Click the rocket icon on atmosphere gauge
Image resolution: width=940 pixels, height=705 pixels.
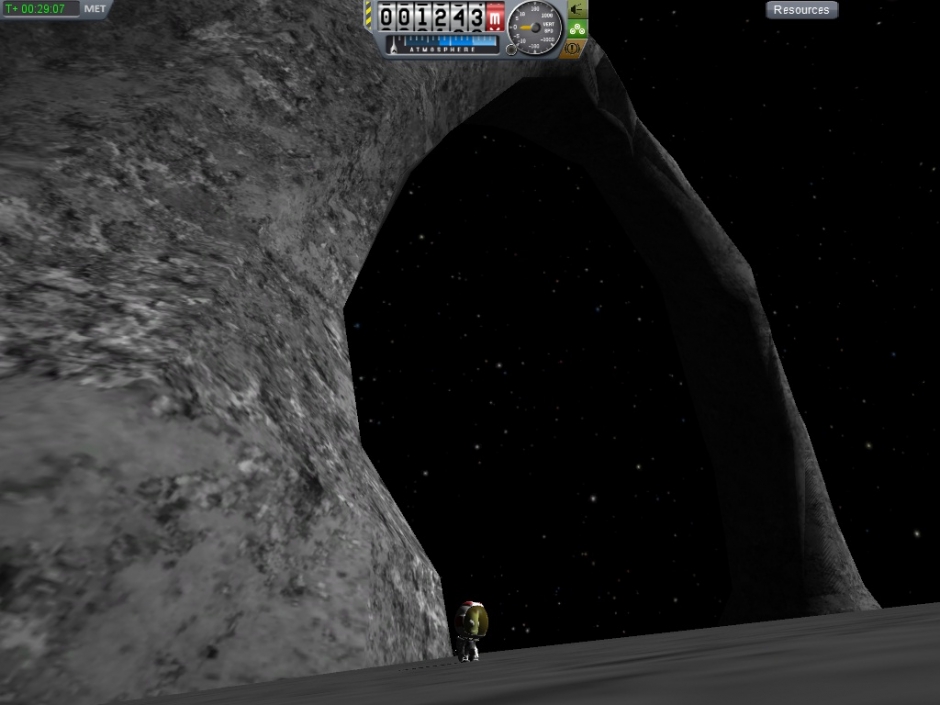tap(393, 46)
